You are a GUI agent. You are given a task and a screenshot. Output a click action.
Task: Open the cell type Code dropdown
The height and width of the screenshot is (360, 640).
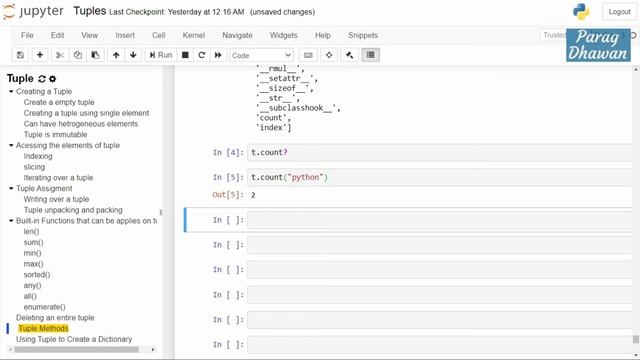[x=261, y=55]
